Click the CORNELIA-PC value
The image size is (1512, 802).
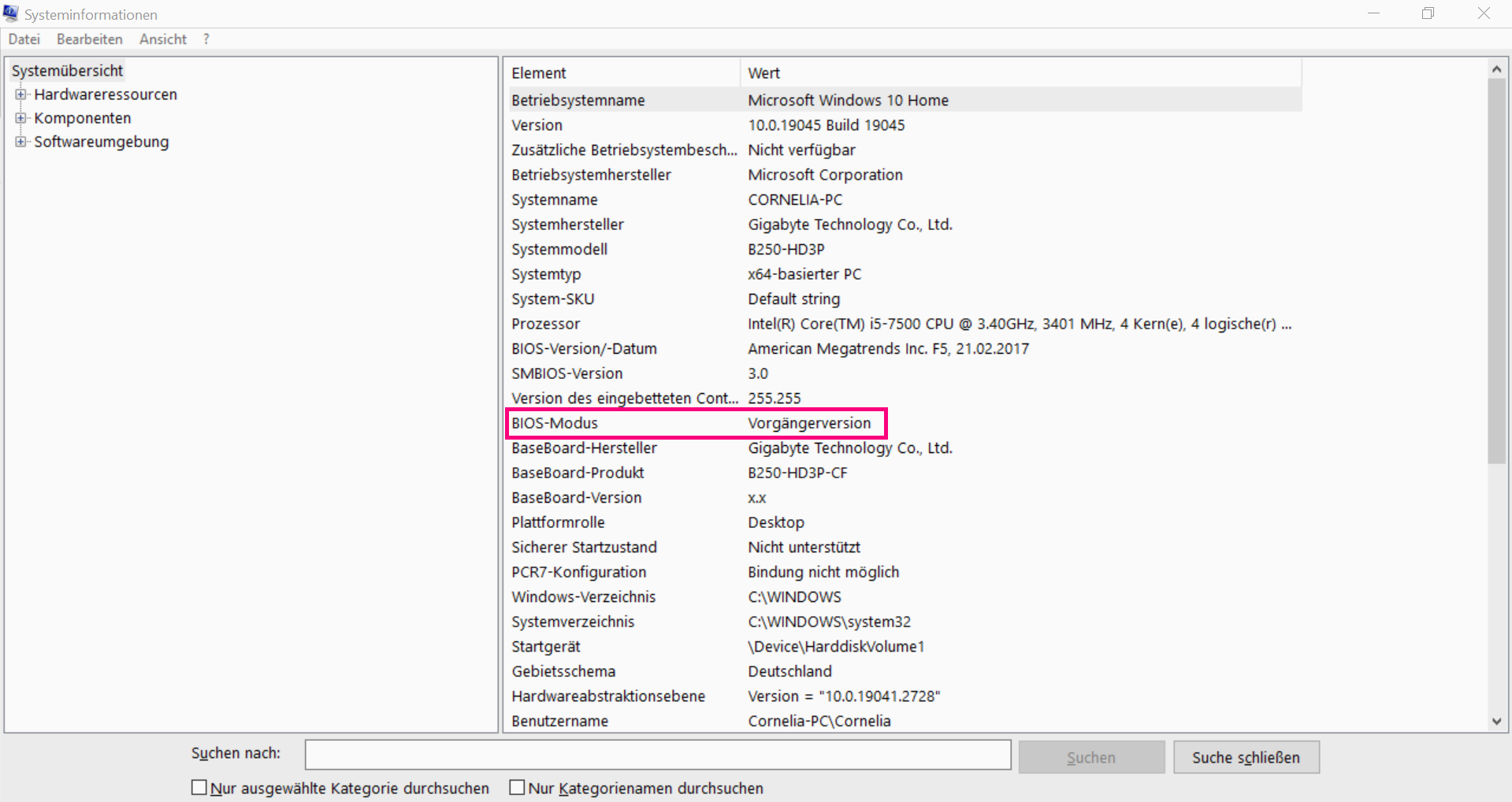pos(795,200)
